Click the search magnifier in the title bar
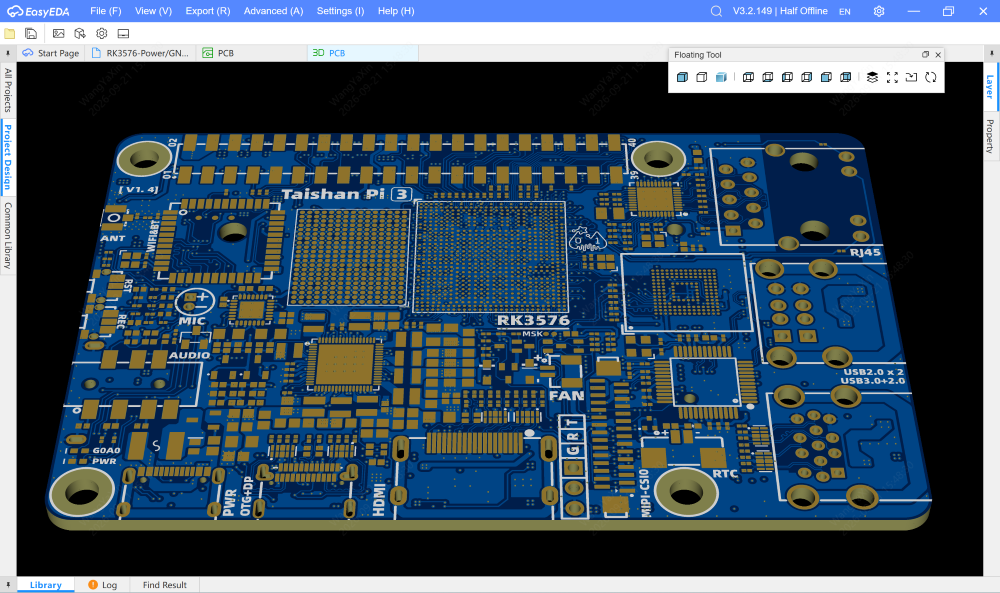 point(716,11)
